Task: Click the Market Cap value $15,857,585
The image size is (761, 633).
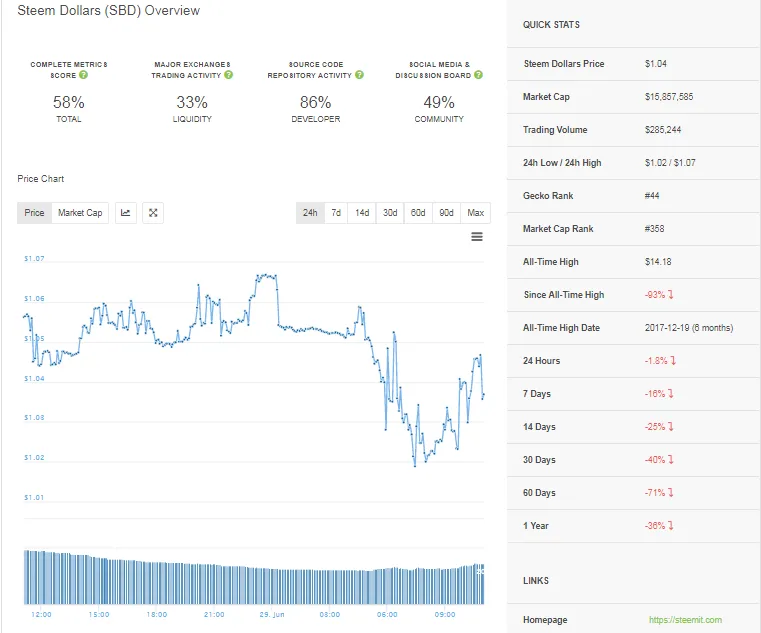Action: coord(669,97)
